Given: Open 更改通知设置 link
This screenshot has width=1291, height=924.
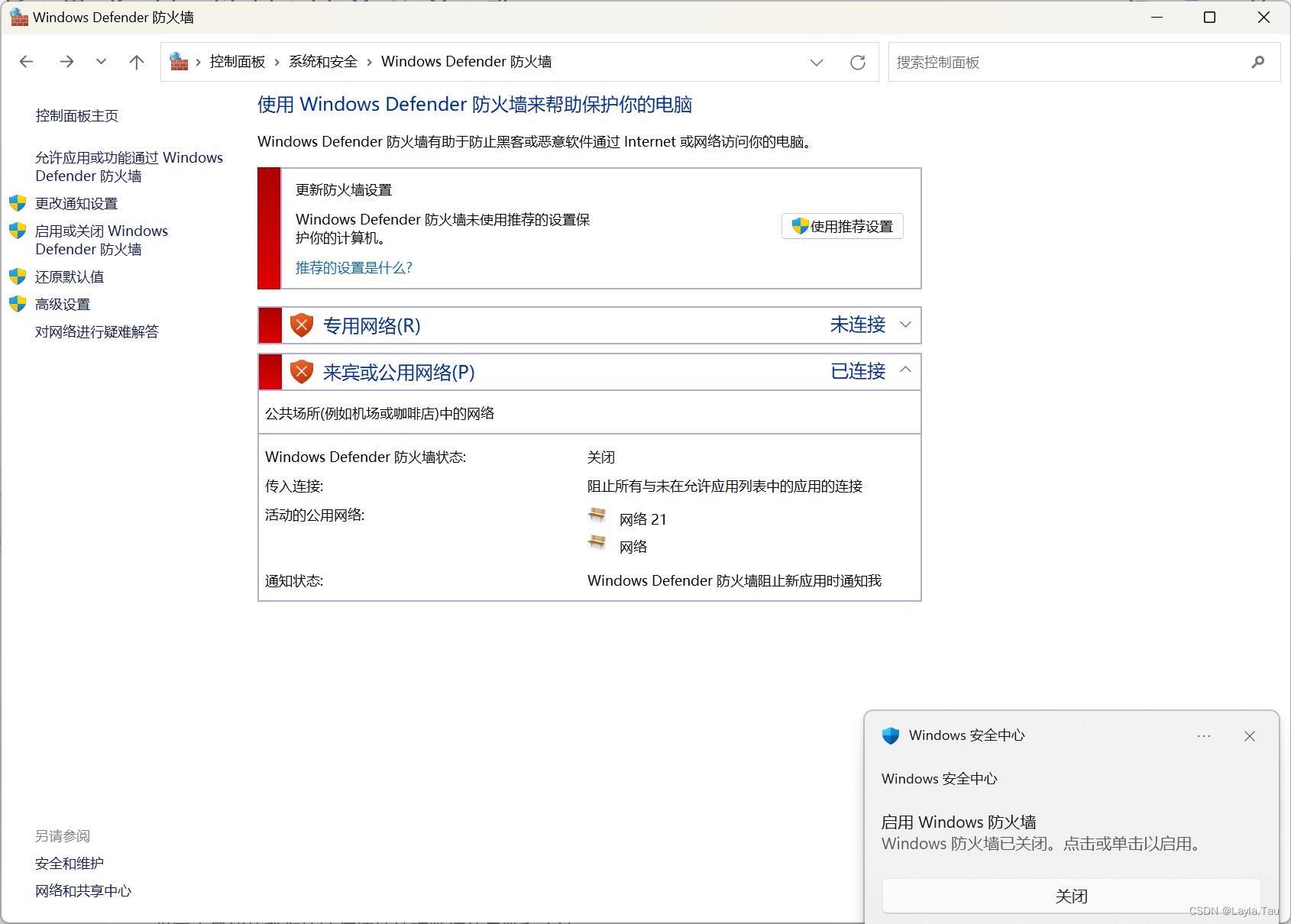Looking at the screenshot, I should tap(76, 204).
